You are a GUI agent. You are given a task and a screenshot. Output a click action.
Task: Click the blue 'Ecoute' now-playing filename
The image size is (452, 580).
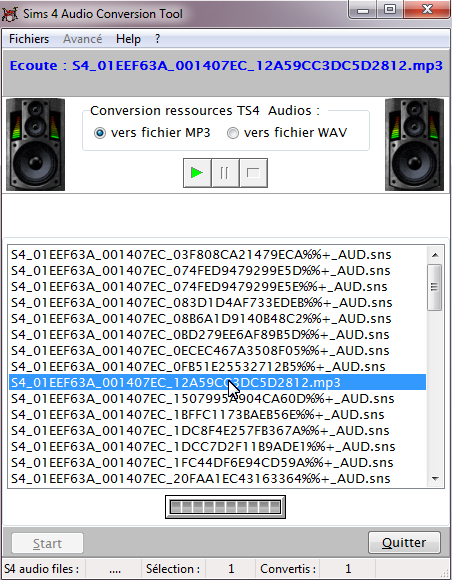point(226,65)
